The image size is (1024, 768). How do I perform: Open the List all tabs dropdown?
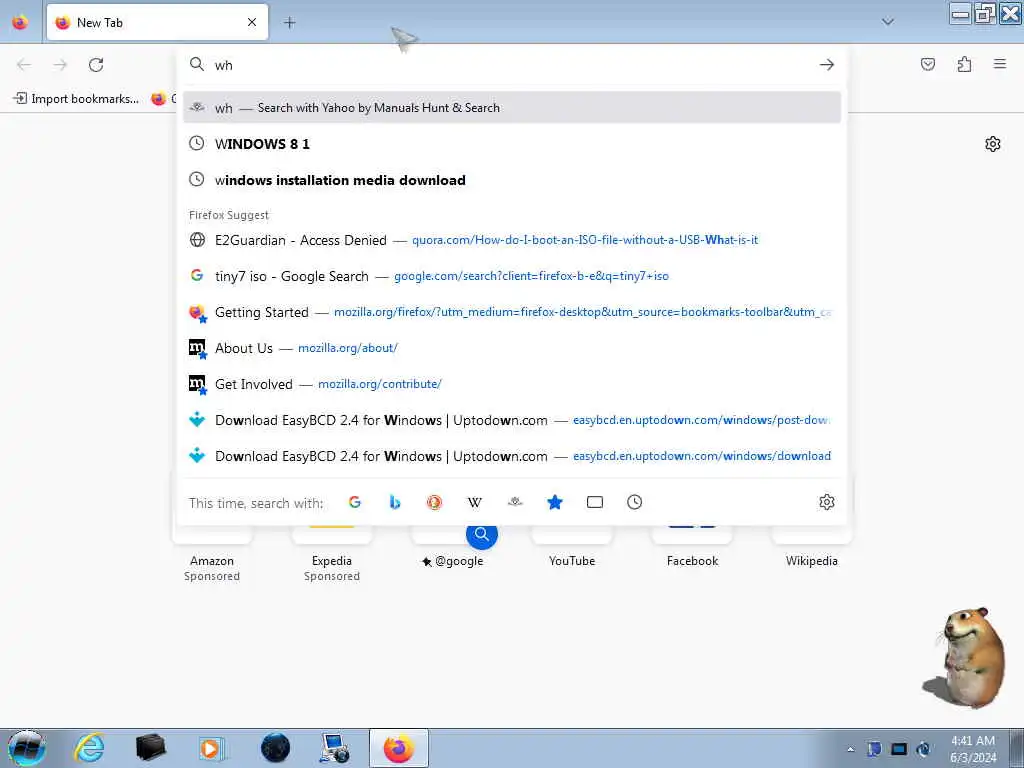tap(887, 22)
